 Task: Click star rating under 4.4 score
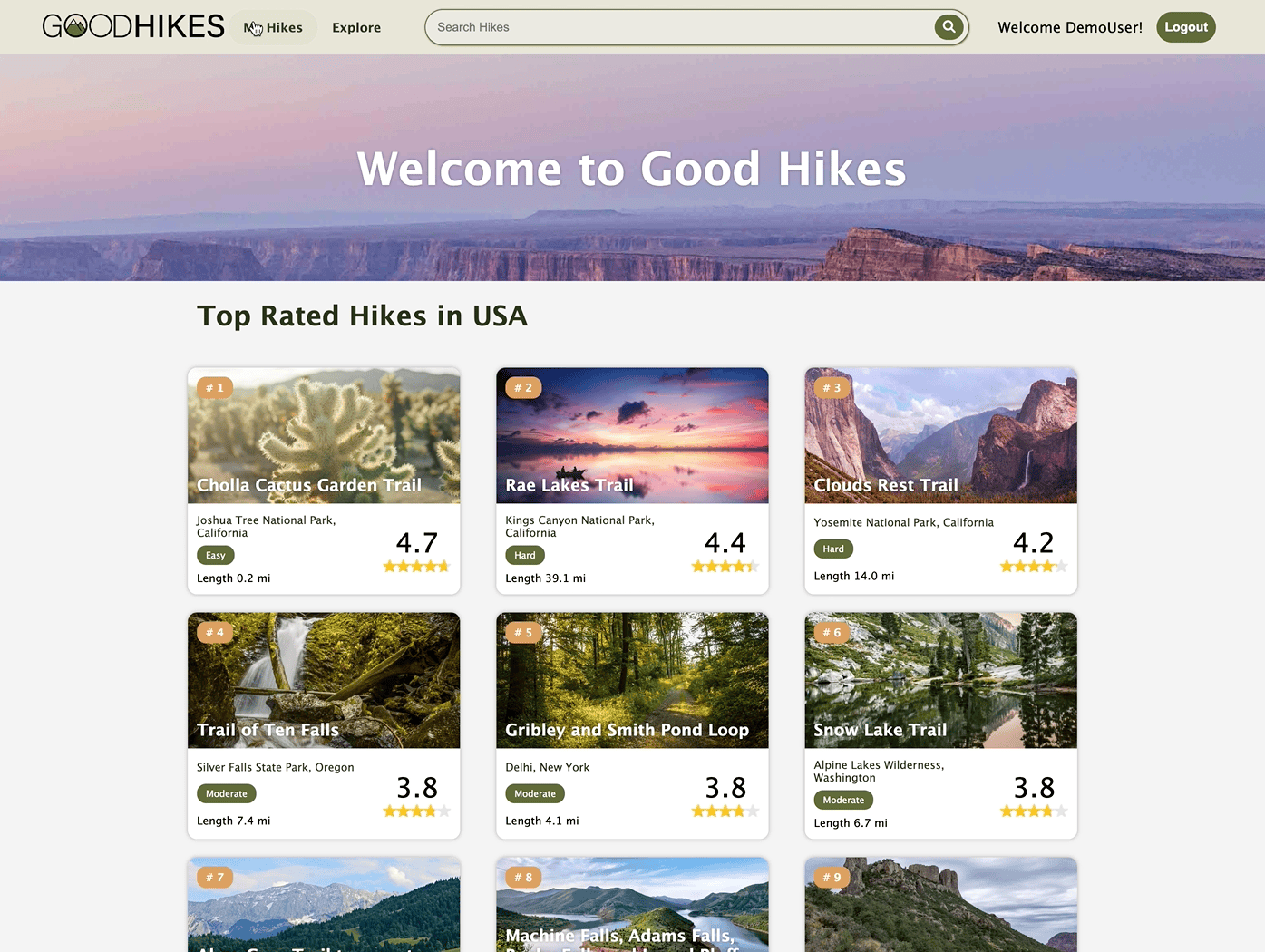point(725,566)
